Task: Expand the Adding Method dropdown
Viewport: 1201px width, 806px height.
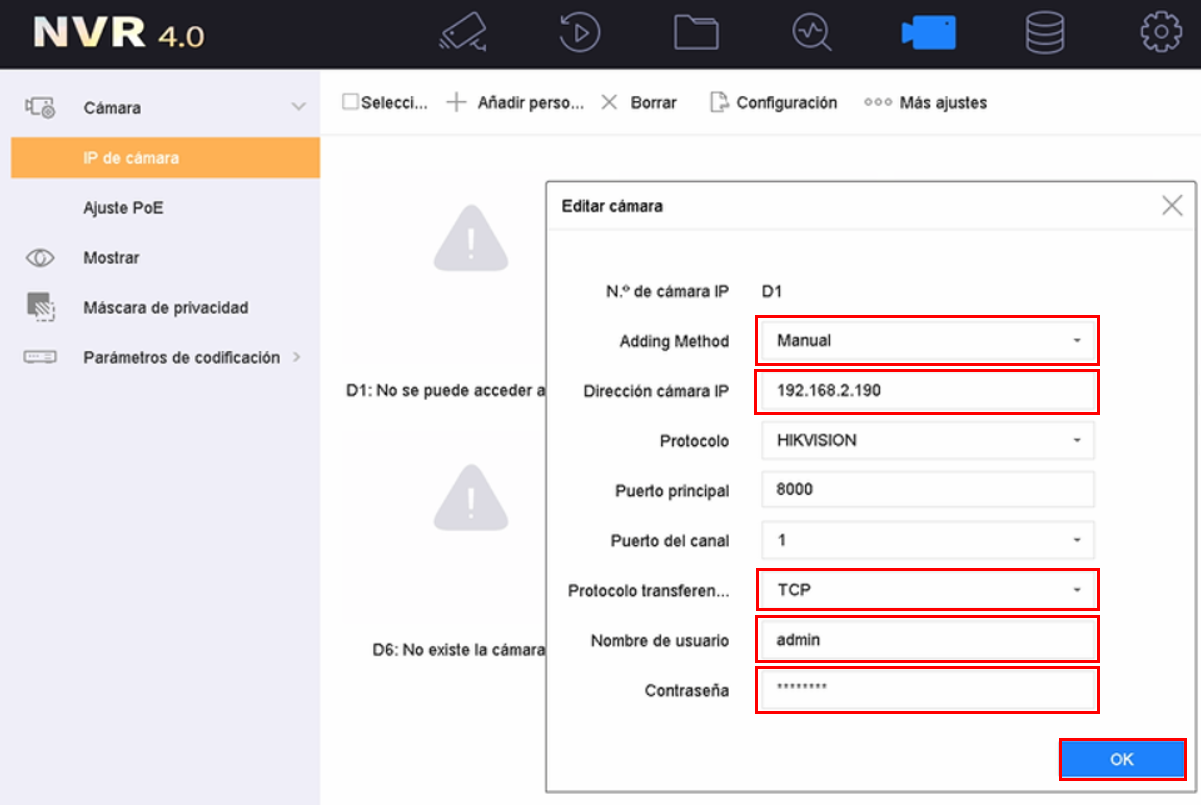Action: (x=927, y=340)
